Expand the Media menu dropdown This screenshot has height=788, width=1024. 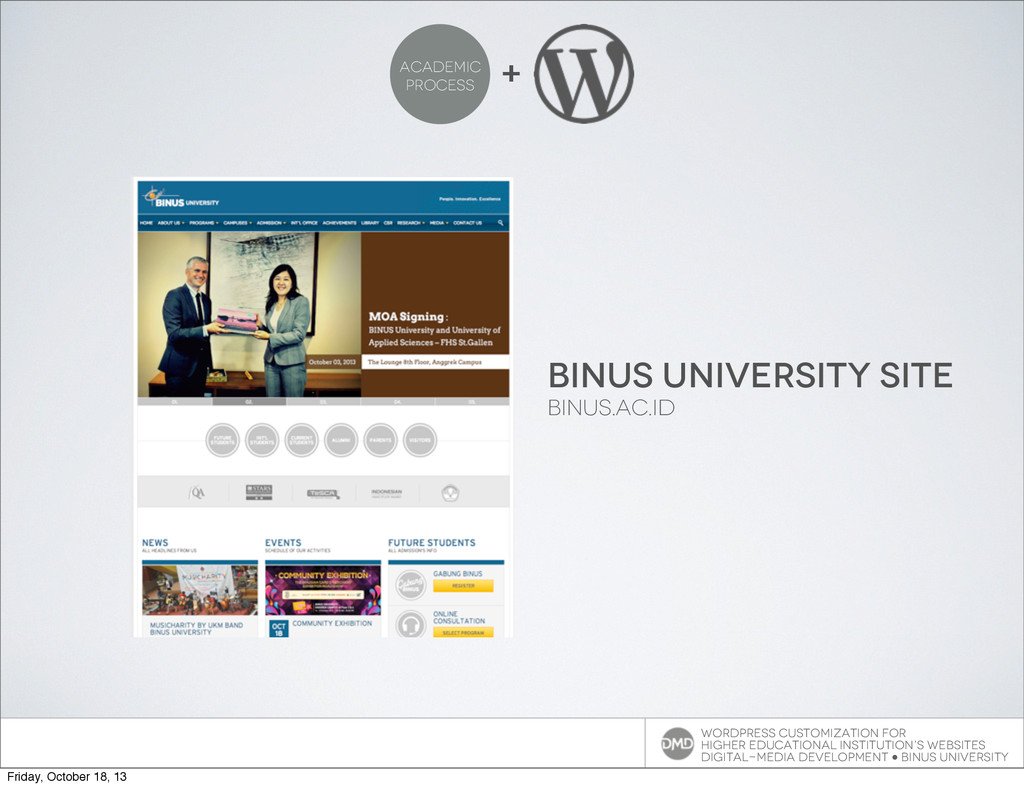tap(439, 223)
